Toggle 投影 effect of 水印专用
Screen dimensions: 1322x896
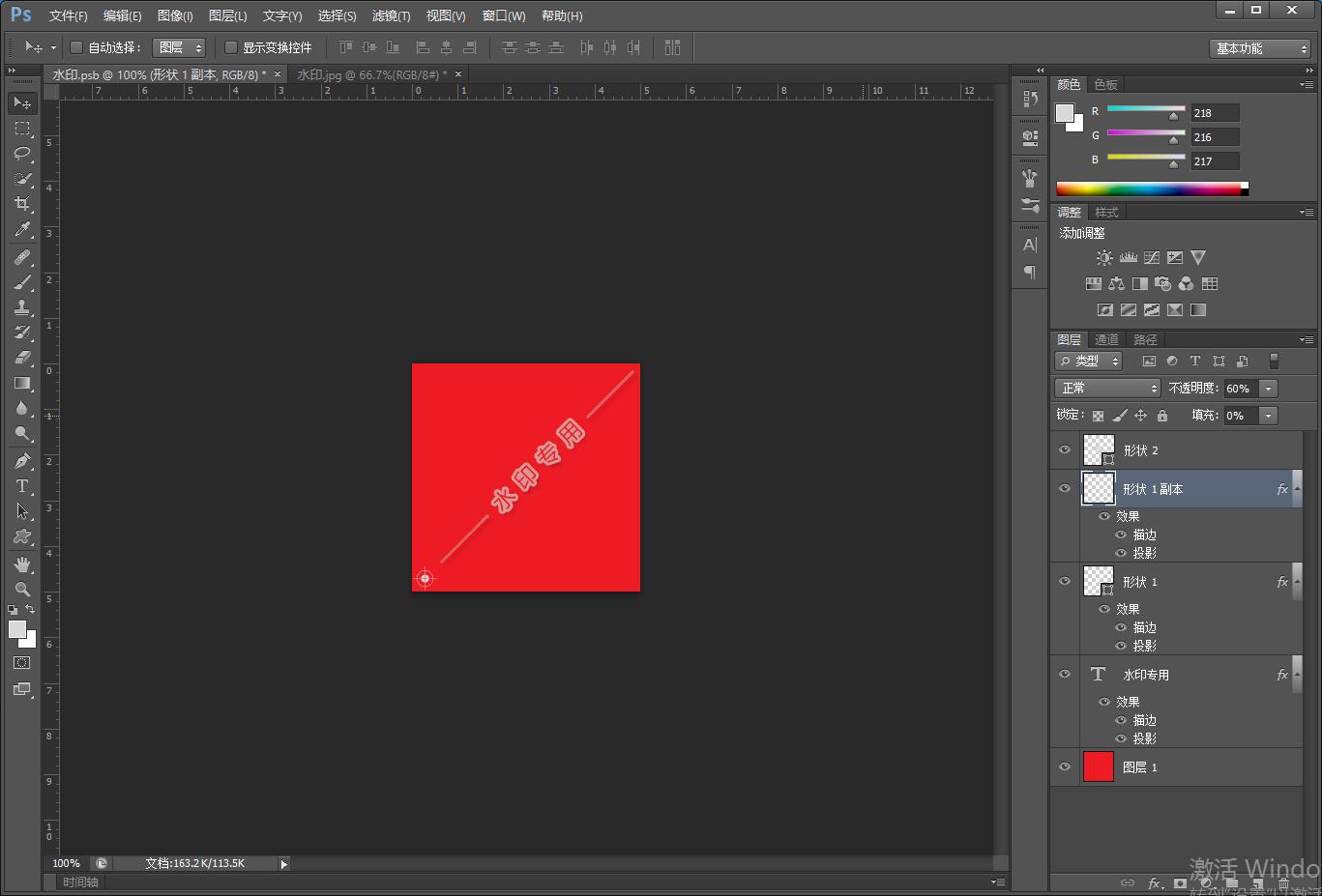tap(1121, 738)
